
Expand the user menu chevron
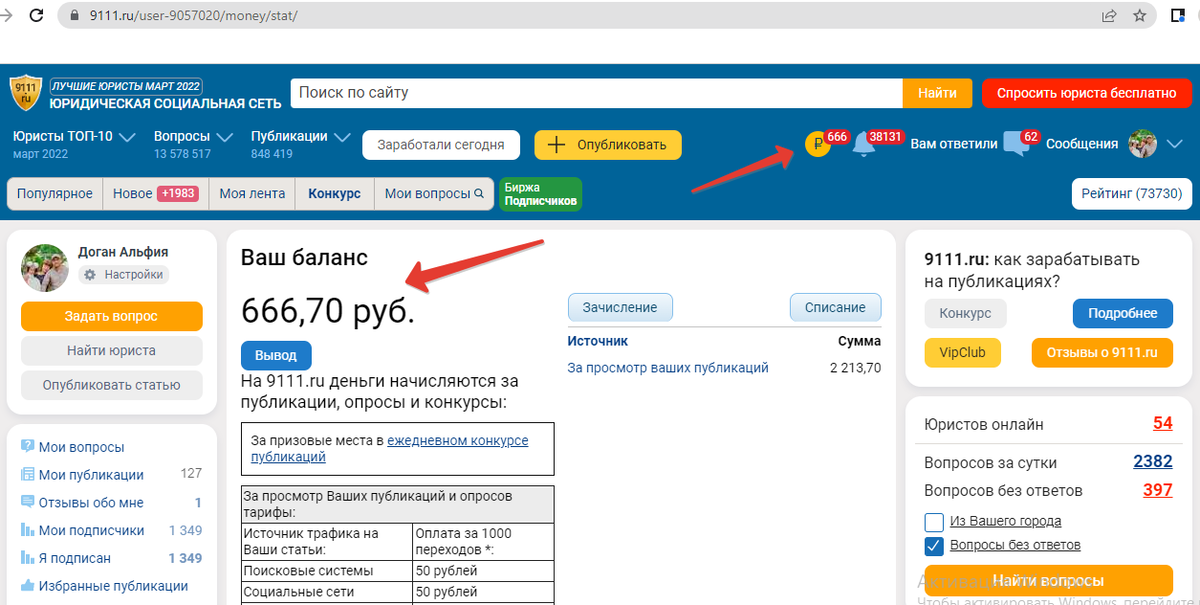click(x=1175, y=144)
